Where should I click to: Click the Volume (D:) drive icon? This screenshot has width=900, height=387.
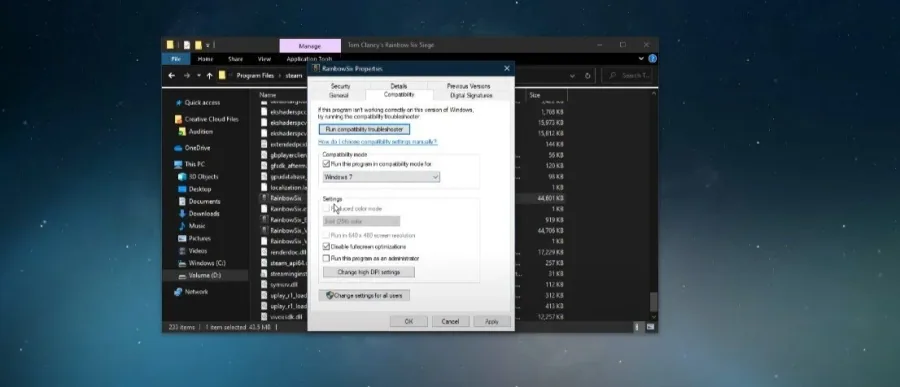pos(182,276)
